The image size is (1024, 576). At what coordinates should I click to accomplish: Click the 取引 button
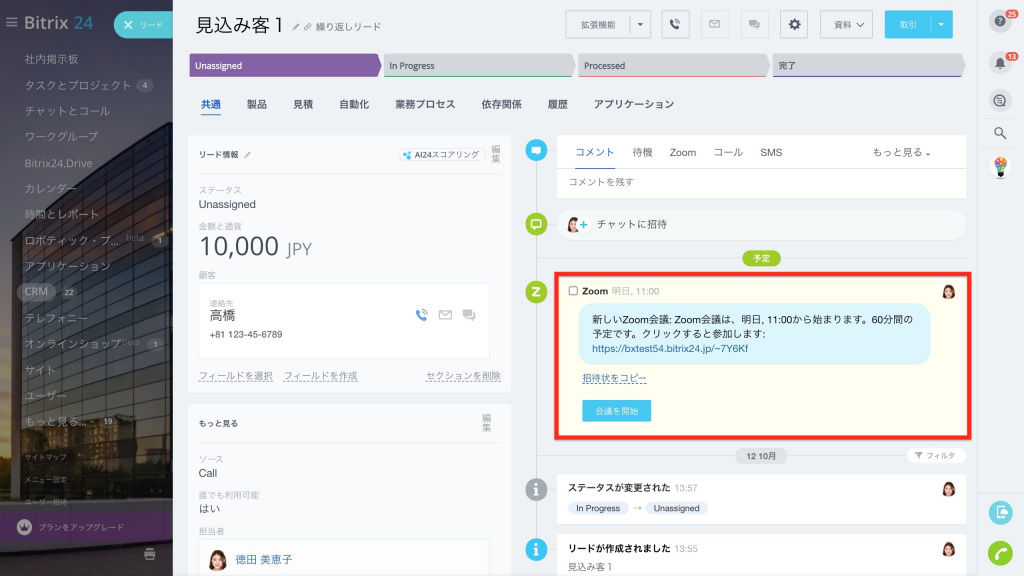[908, 25]
